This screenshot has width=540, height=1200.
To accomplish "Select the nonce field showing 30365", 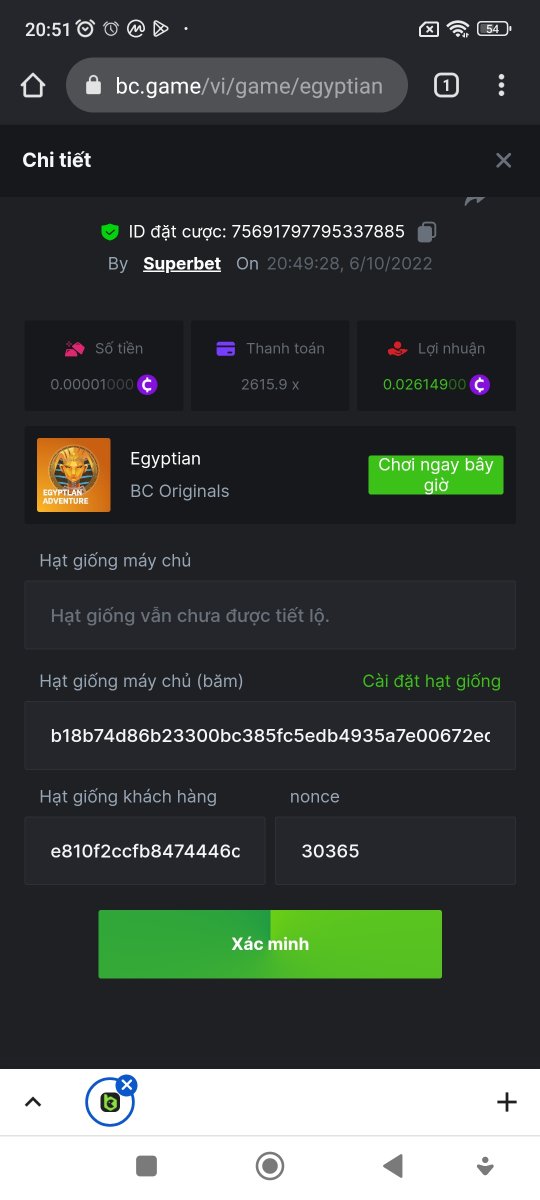I will click(x=395, y=851).
